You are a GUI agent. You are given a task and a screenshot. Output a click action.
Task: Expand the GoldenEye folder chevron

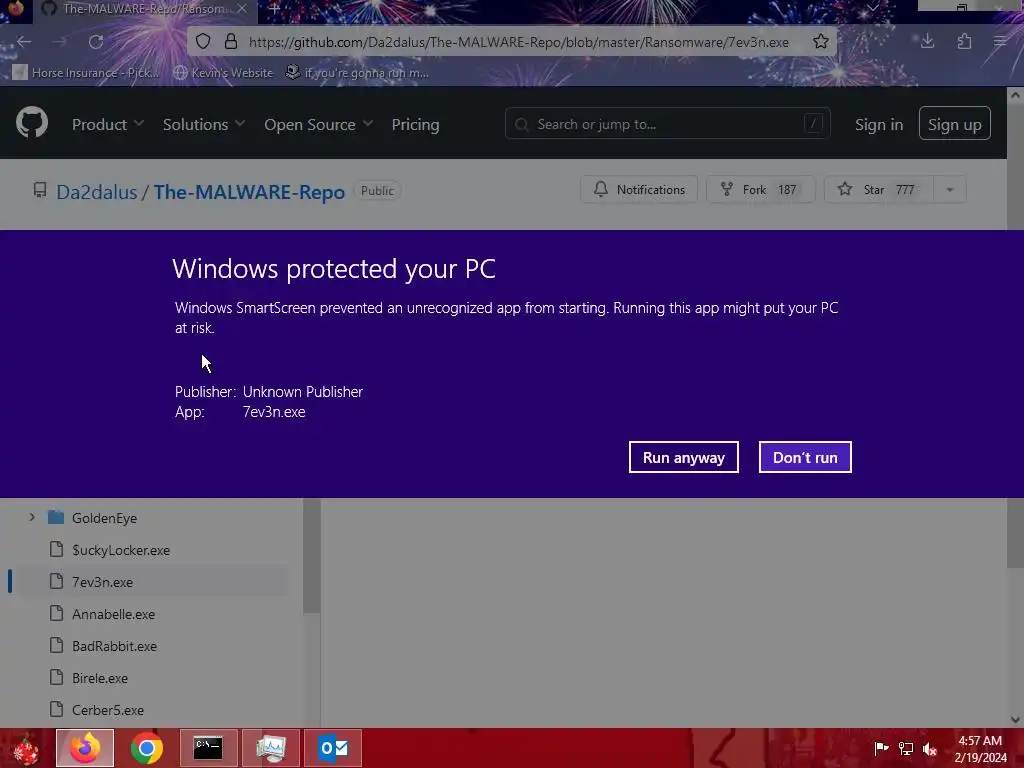pyautogui.click(x=32, y=517)
